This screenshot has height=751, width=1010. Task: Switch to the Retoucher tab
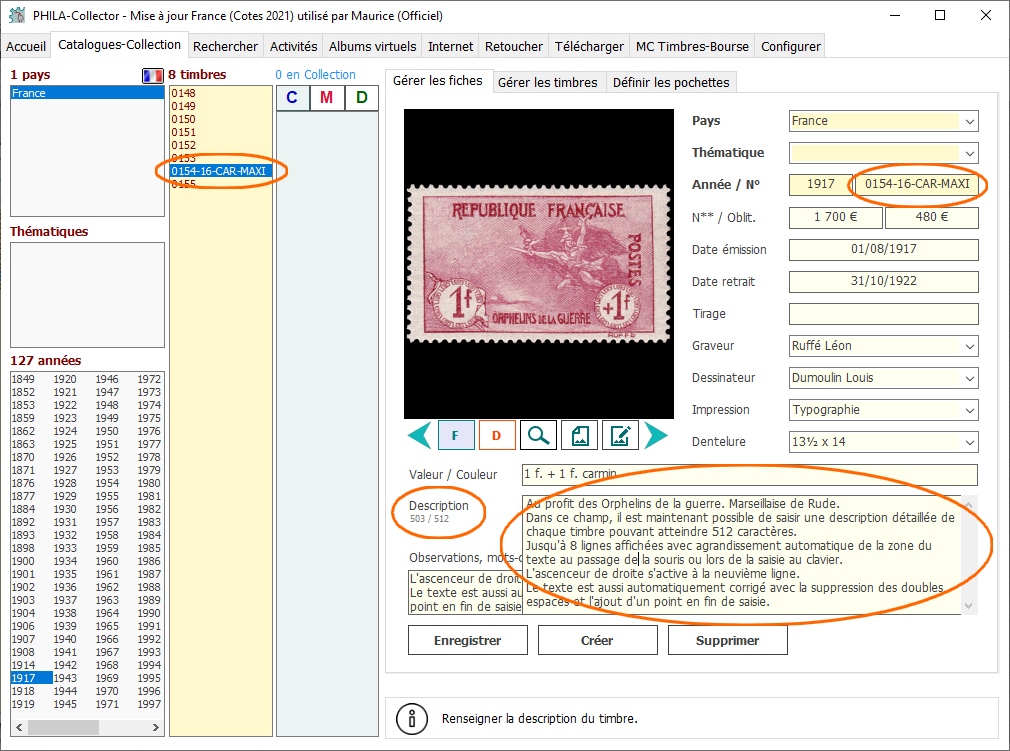point(513,46)
